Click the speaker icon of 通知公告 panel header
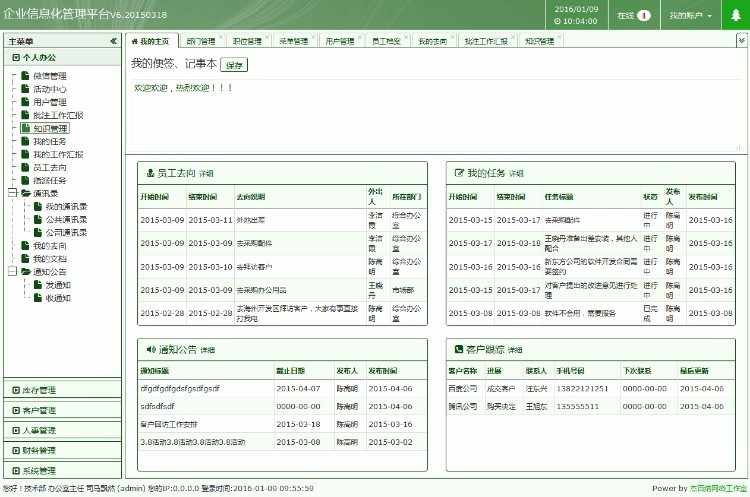Viewport: 750px width, 497px height. pos(151,350)
